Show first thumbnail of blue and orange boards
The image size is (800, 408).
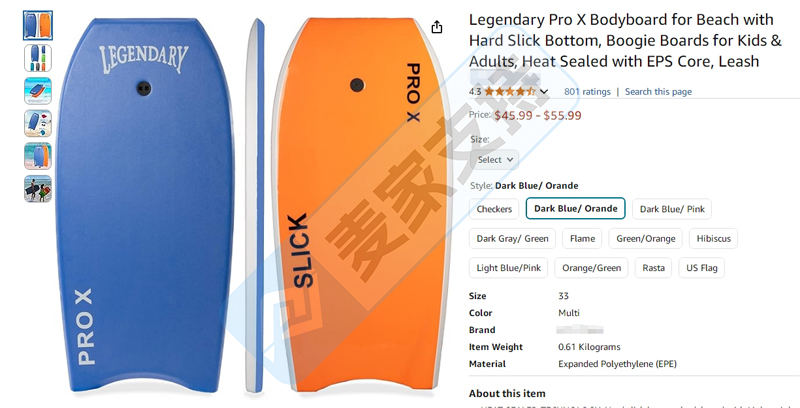[x=38, y=25]
